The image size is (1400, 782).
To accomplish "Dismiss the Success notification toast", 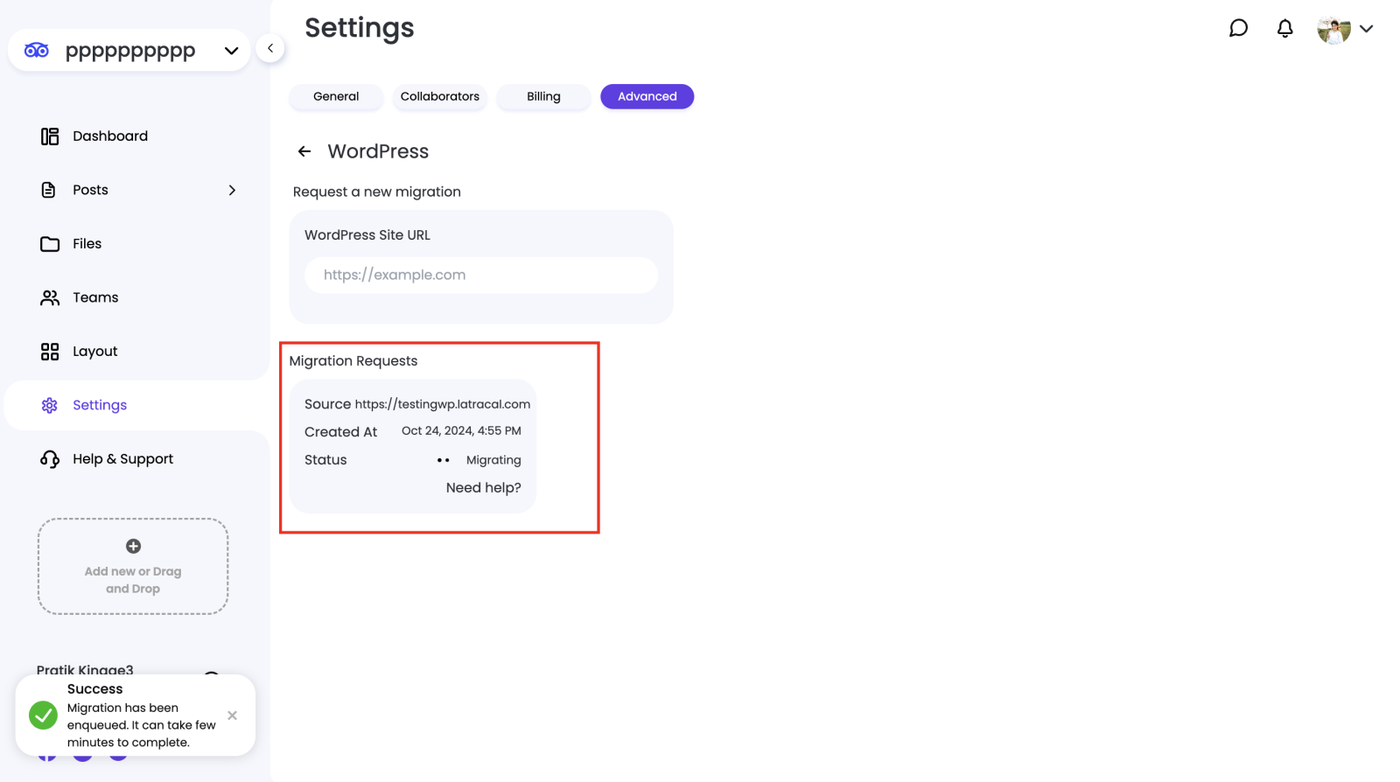I will [x=232, y=715].
